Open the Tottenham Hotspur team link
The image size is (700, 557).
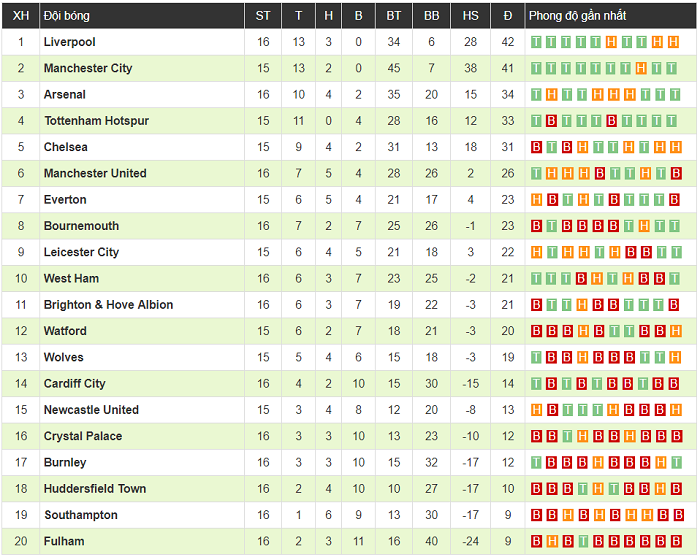coord(96,121)
